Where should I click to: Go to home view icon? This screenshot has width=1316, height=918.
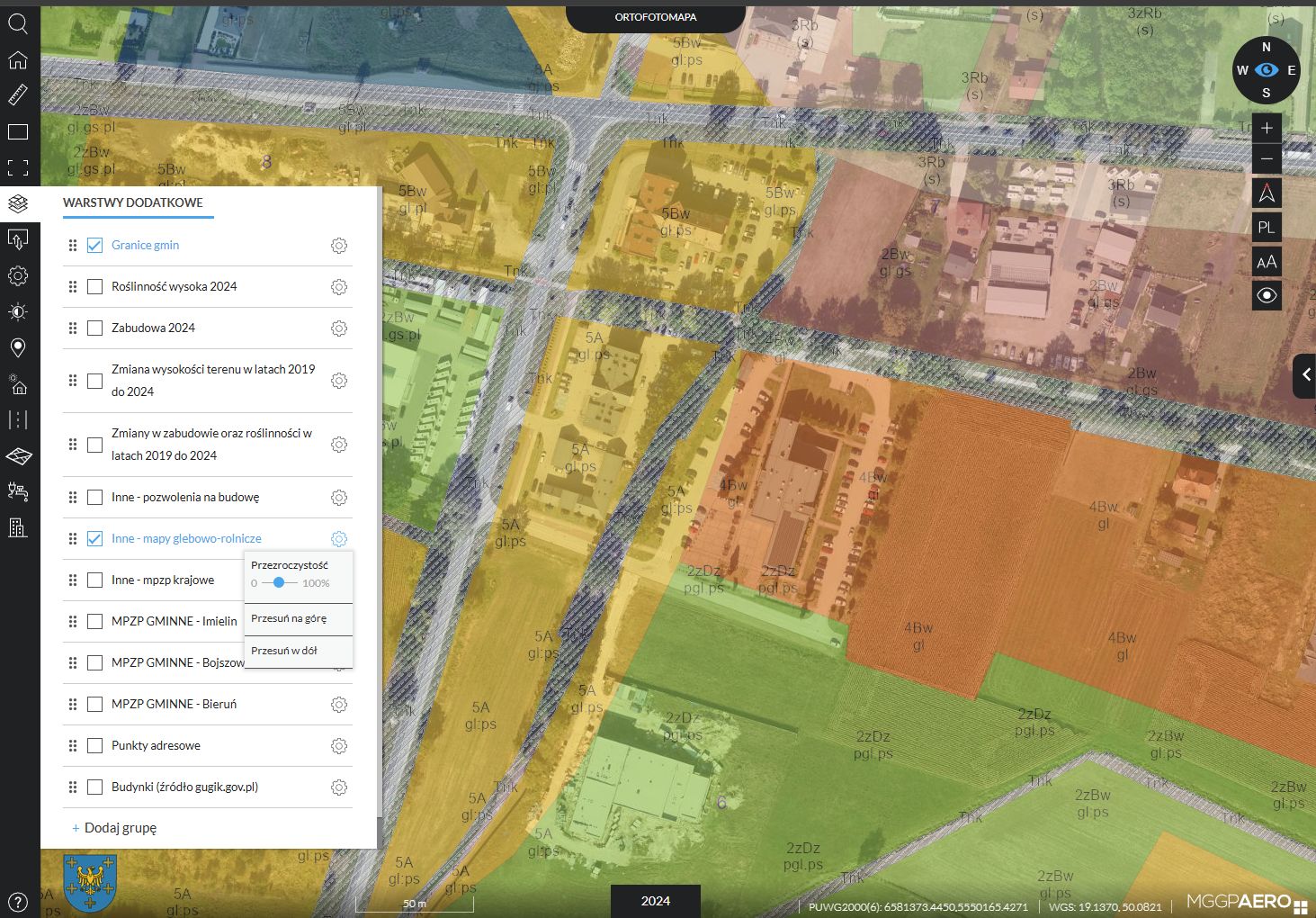18,60
